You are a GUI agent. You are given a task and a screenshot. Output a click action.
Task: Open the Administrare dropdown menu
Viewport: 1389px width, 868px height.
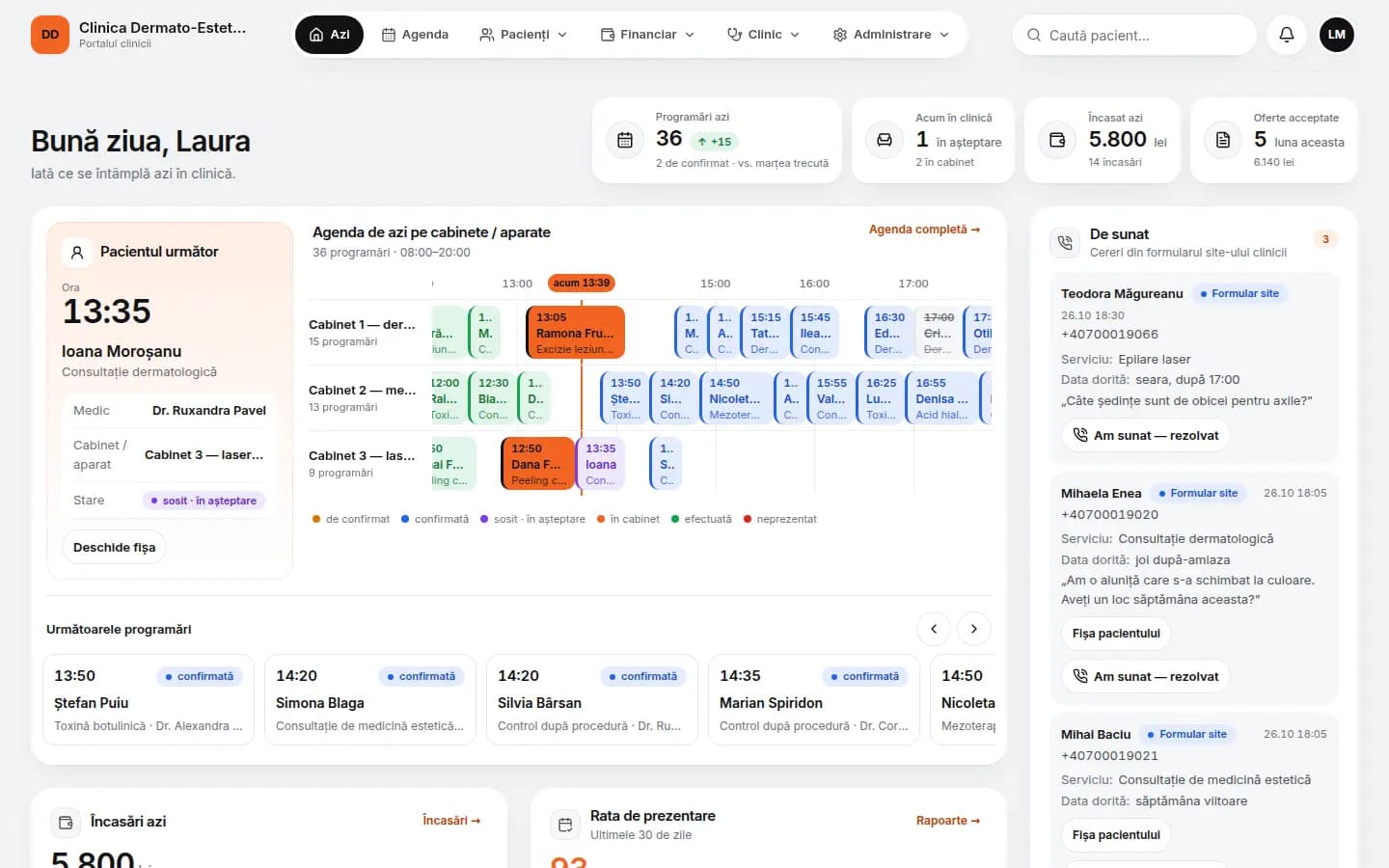coord(891,35)
